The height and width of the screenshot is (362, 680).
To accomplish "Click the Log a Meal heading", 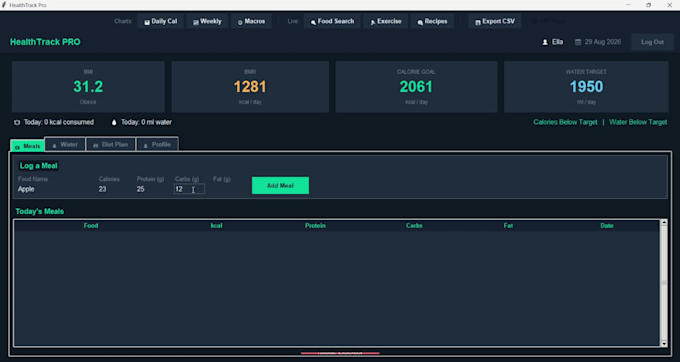I will point(38,166).
